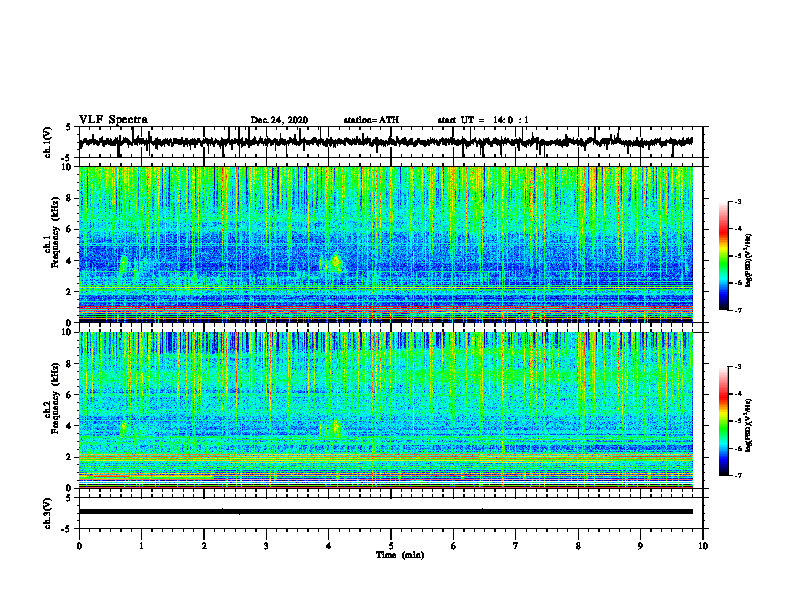Click the "10" tick on the Time axis

703,546
